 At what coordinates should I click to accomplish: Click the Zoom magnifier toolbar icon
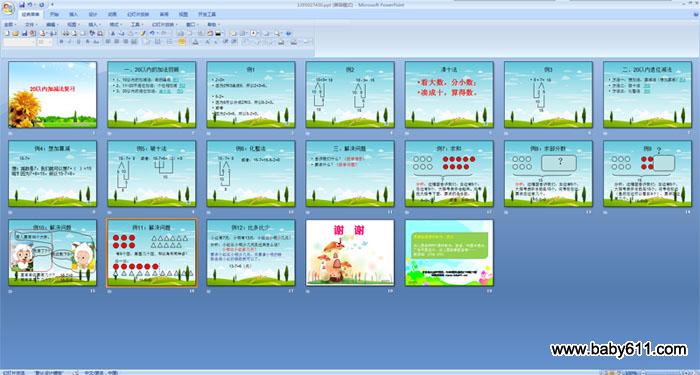[277, 33]
